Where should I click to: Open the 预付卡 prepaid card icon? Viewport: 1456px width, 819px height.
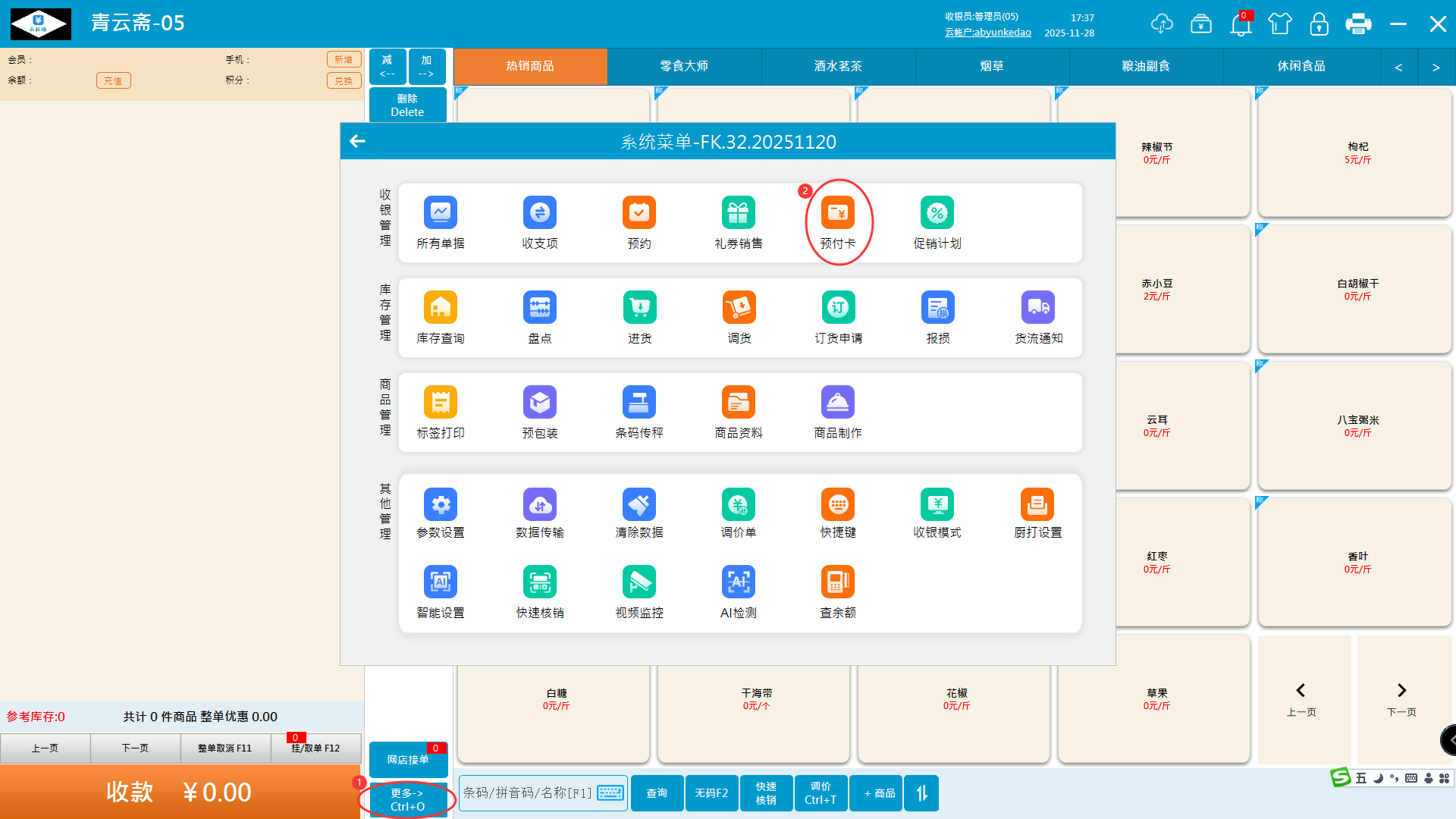837,213
